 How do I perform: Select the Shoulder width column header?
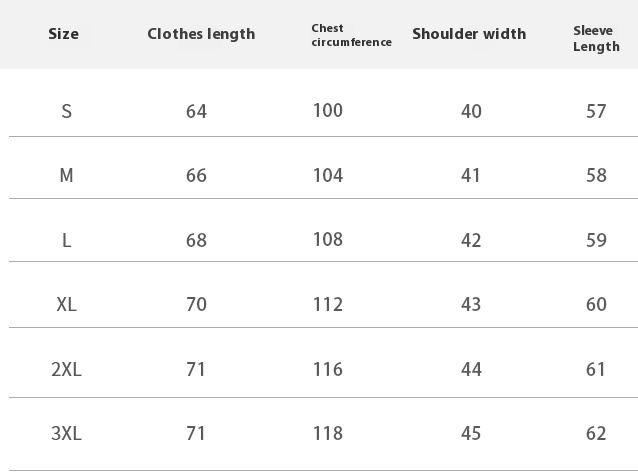click(469, 34)
